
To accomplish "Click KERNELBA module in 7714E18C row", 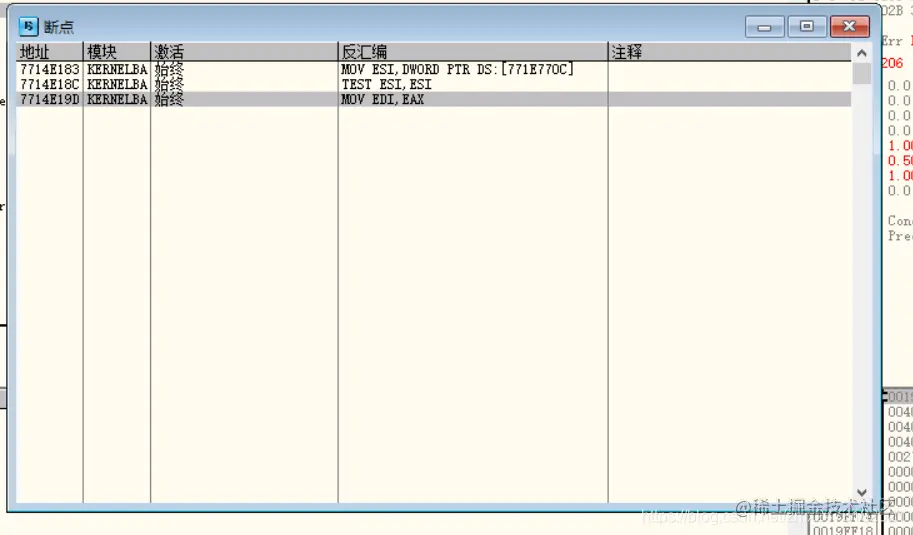I will tap(117, 84).
